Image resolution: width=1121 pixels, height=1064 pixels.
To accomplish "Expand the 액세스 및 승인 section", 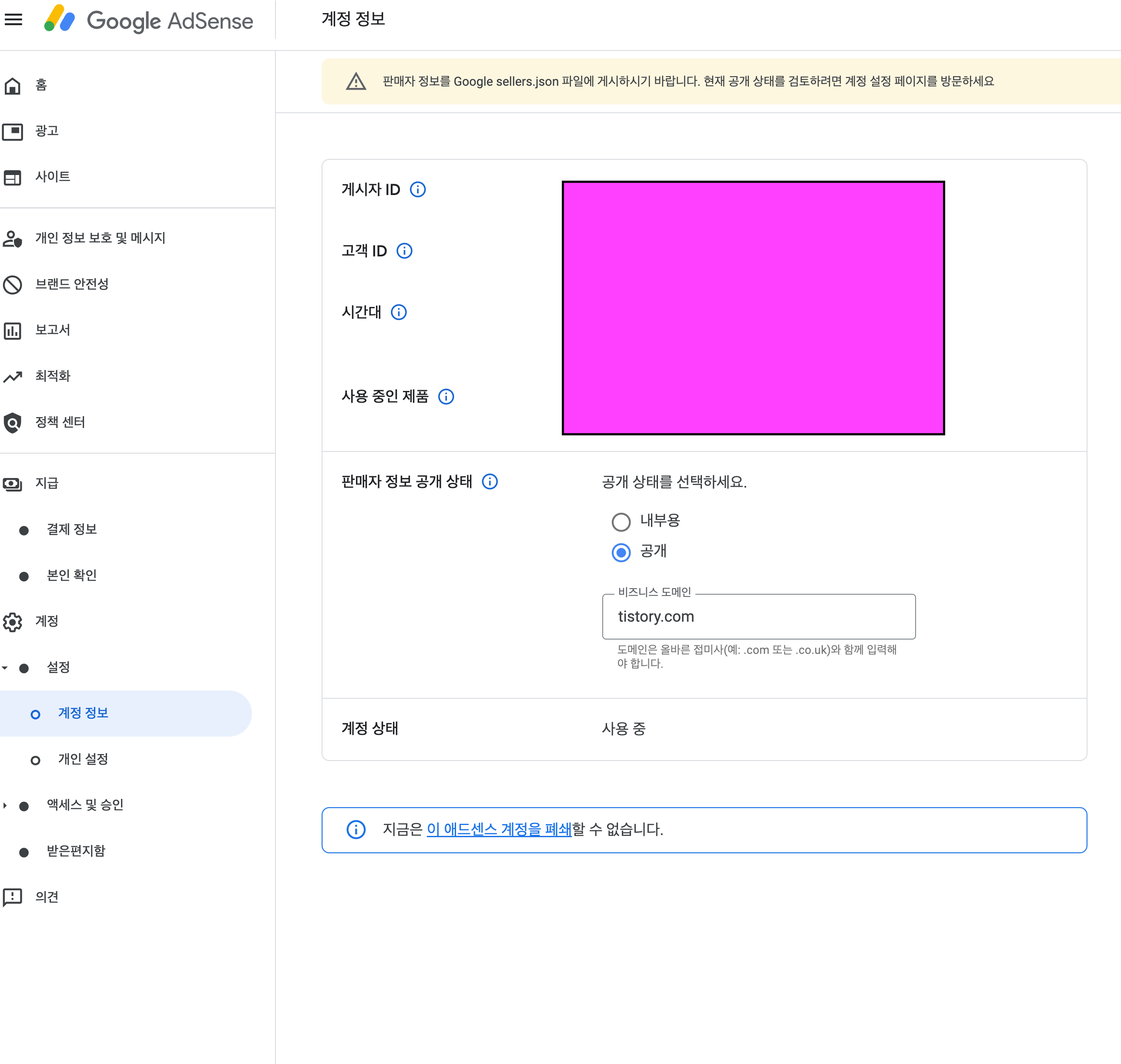I will pyautogui.click(x=5, y=805).
